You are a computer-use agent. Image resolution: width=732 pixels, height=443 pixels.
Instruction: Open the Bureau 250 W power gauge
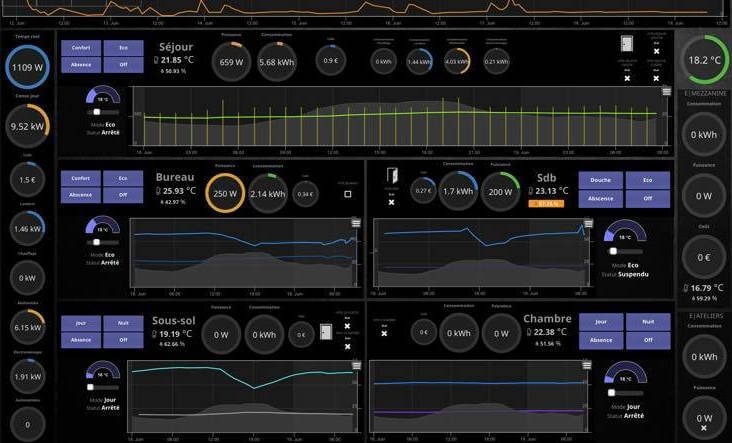point(223,193)
